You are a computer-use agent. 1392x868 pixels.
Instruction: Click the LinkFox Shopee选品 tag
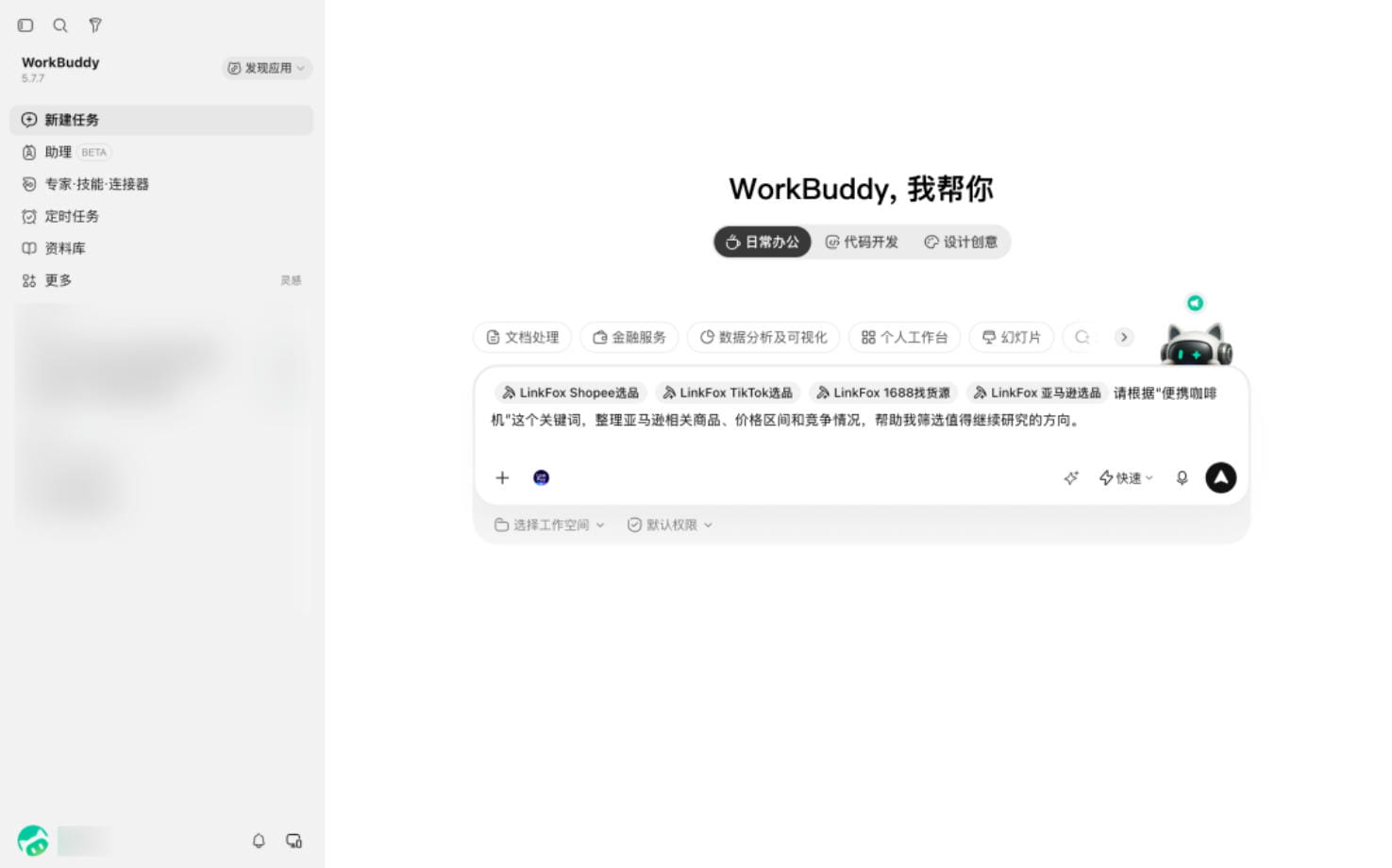[570, 392]
